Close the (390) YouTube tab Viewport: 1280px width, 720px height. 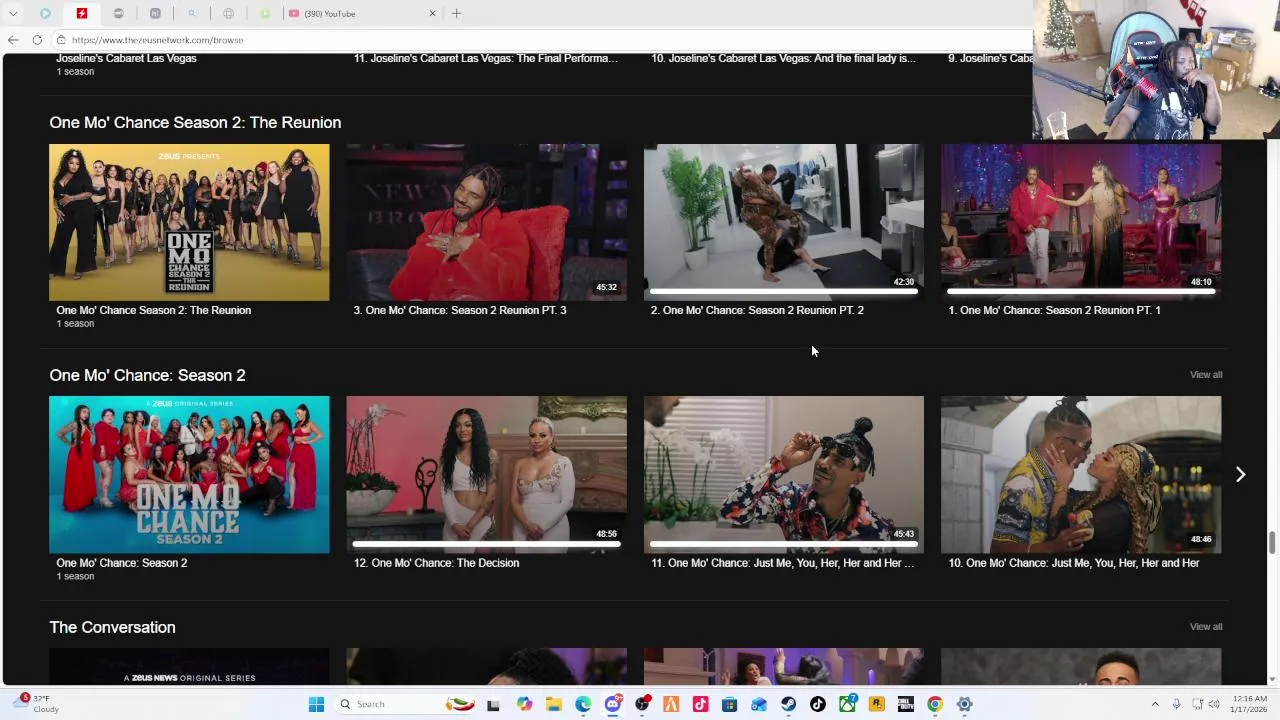432,13
